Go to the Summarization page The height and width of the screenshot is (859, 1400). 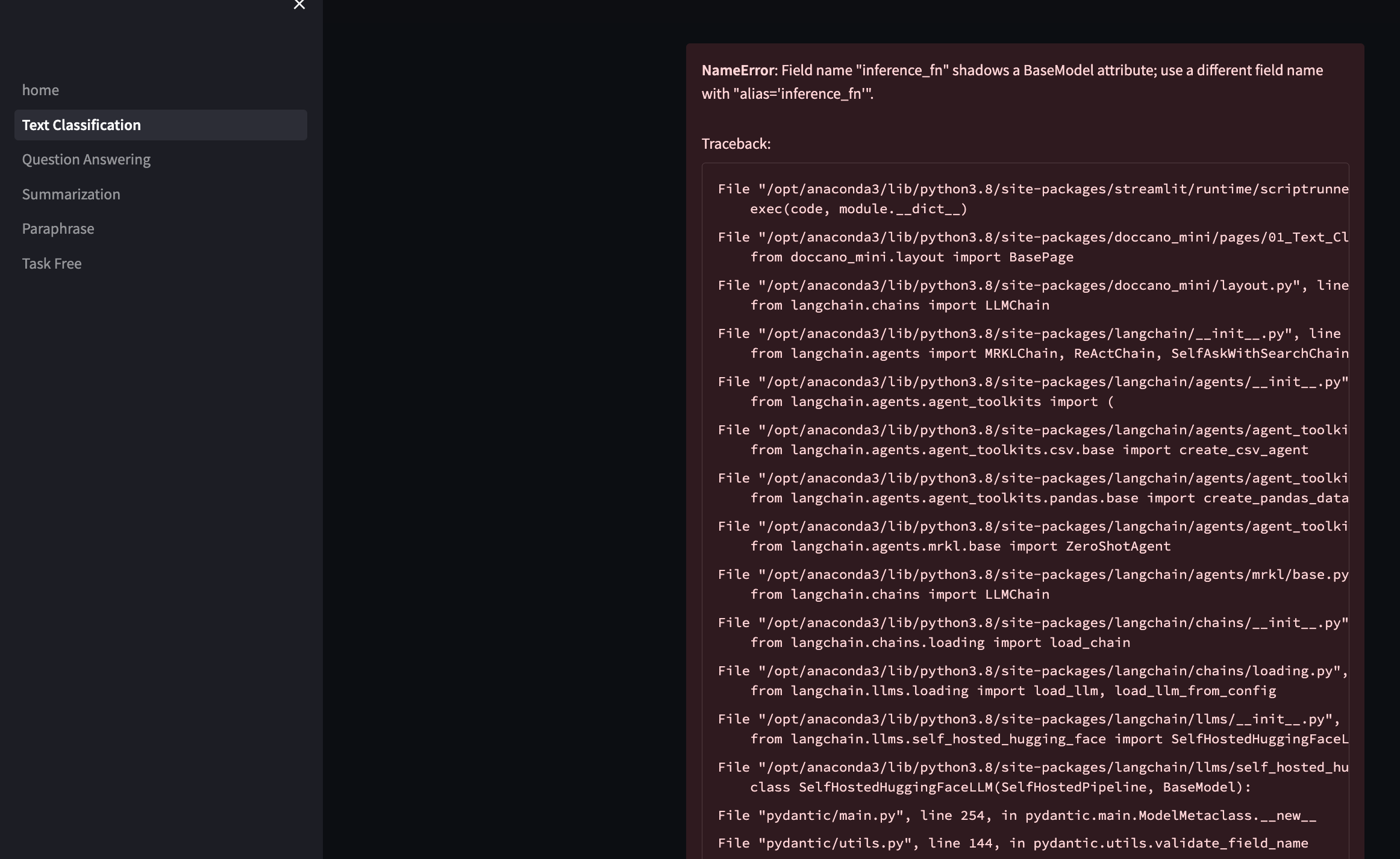point(71,194)
